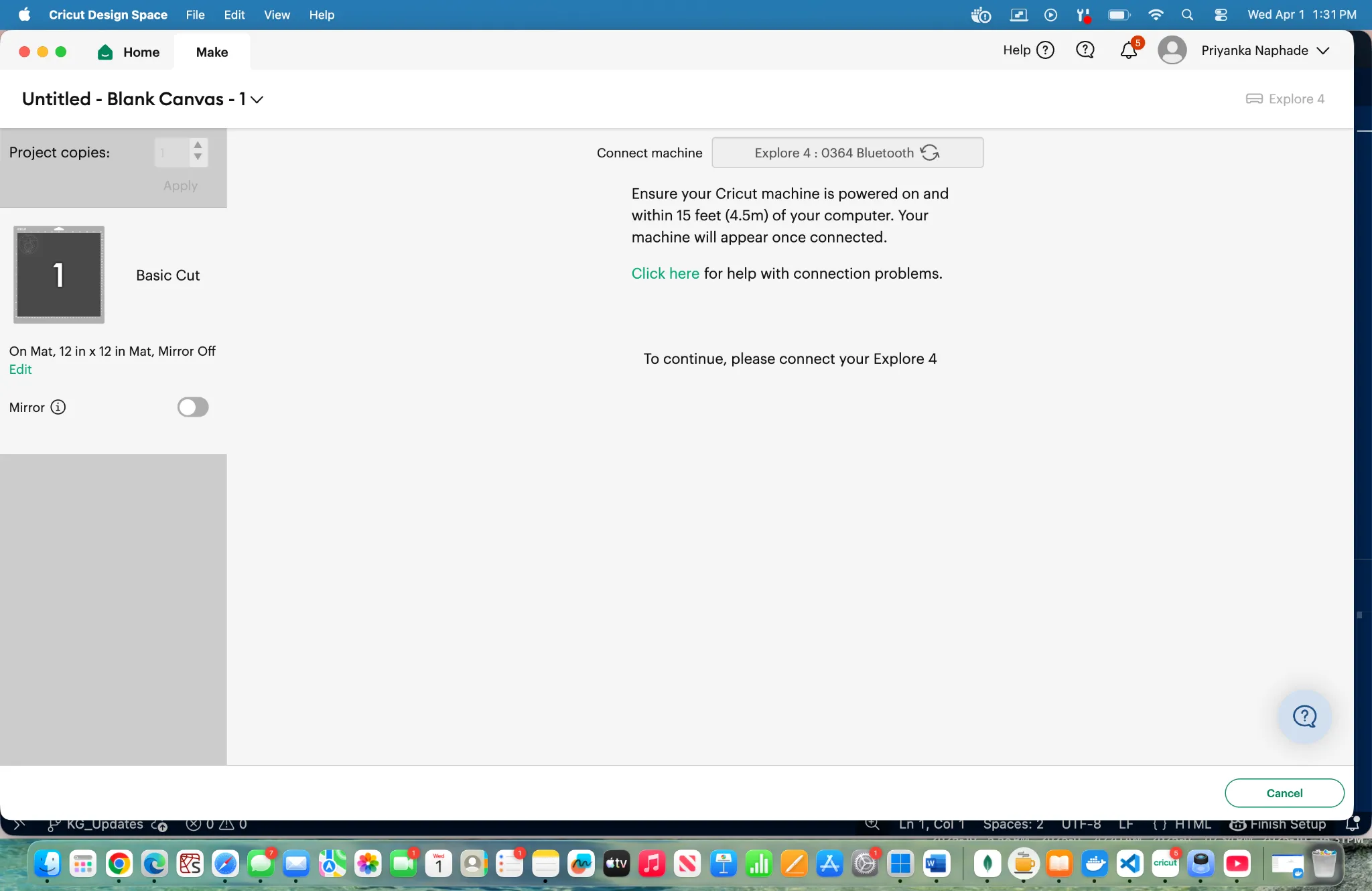Open Spotlight search in menu bar
Viewport: 1372px width, 891px height.
coord(1187,15)
